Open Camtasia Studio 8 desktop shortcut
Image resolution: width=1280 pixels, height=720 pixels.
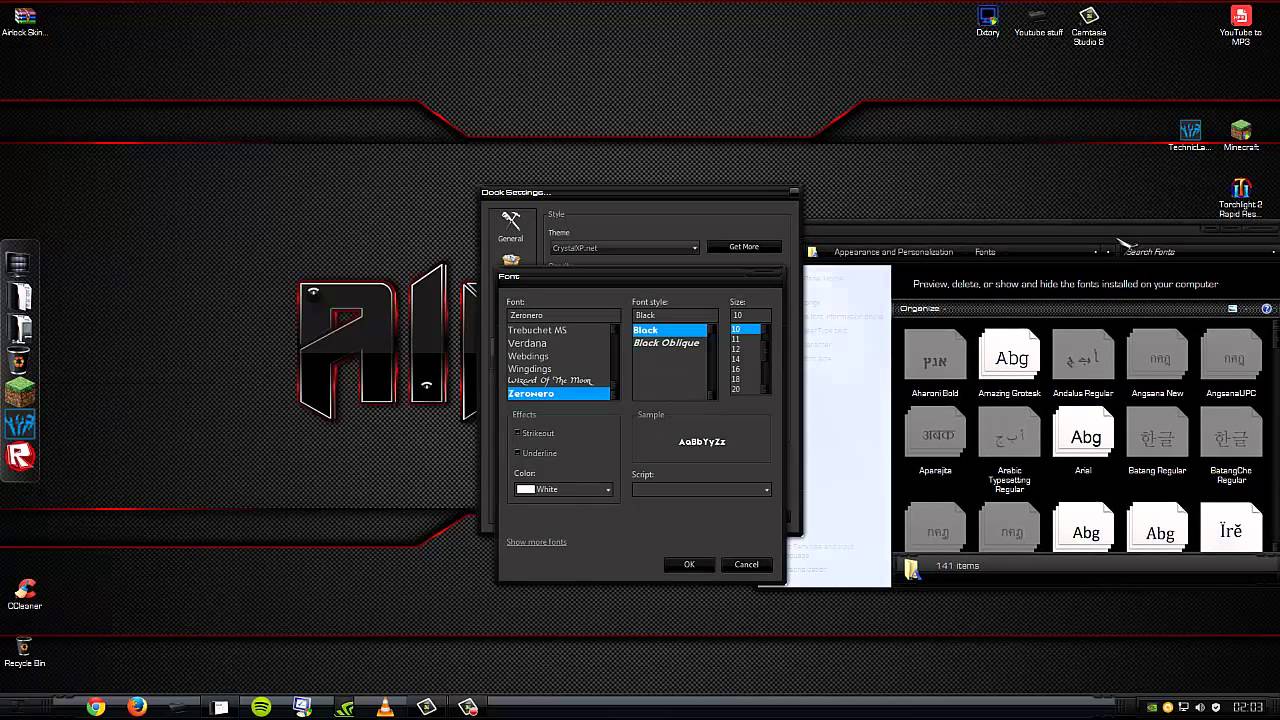pyautogui.click(x=1088, y=26)
